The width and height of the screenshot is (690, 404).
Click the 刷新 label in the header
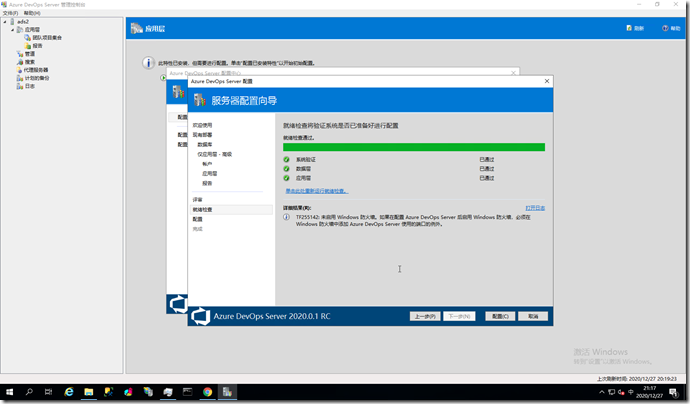pos(639,28)
